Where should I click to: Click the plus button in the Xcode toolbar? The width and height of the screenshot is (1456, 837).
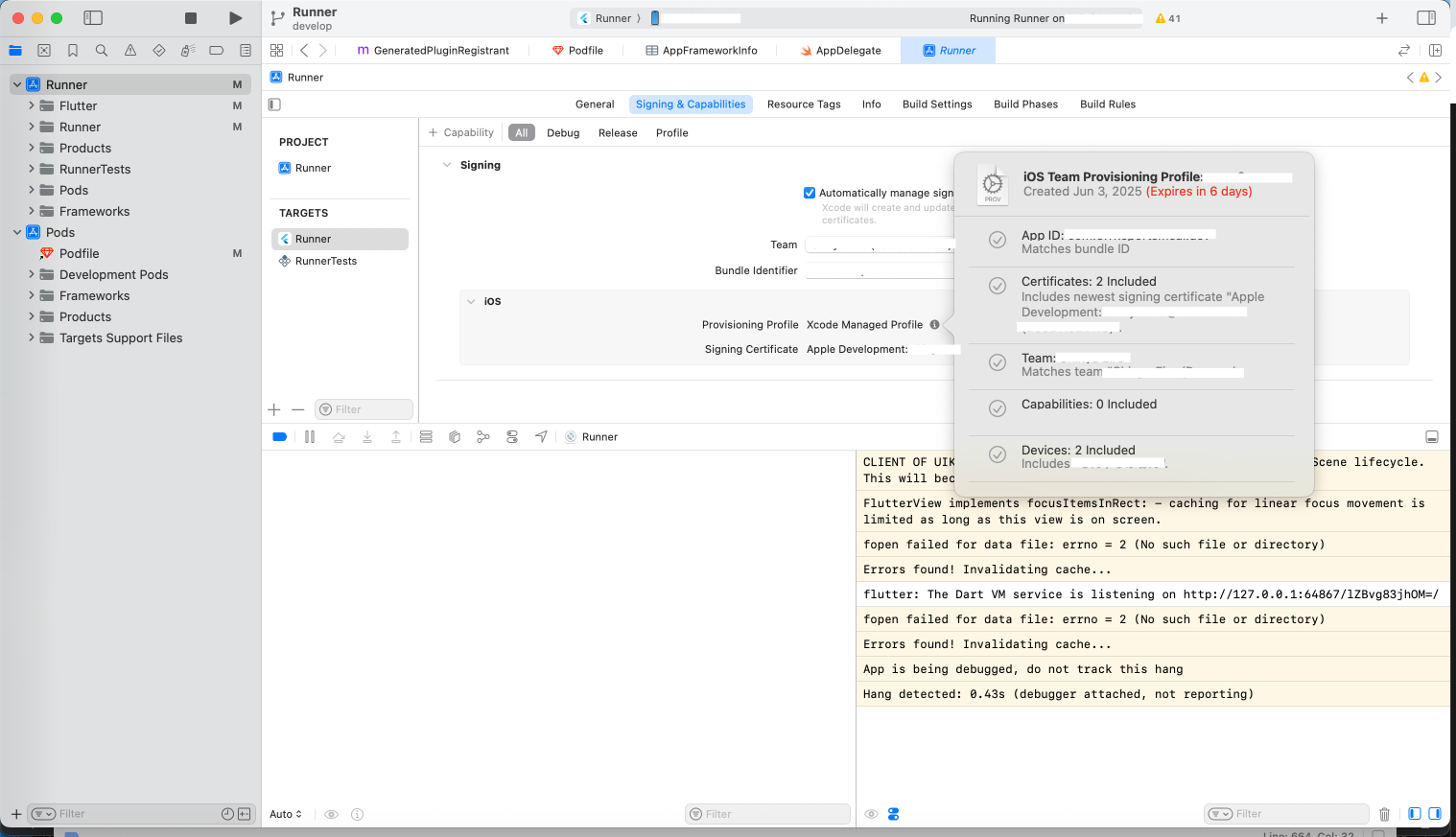[1382, 18]
